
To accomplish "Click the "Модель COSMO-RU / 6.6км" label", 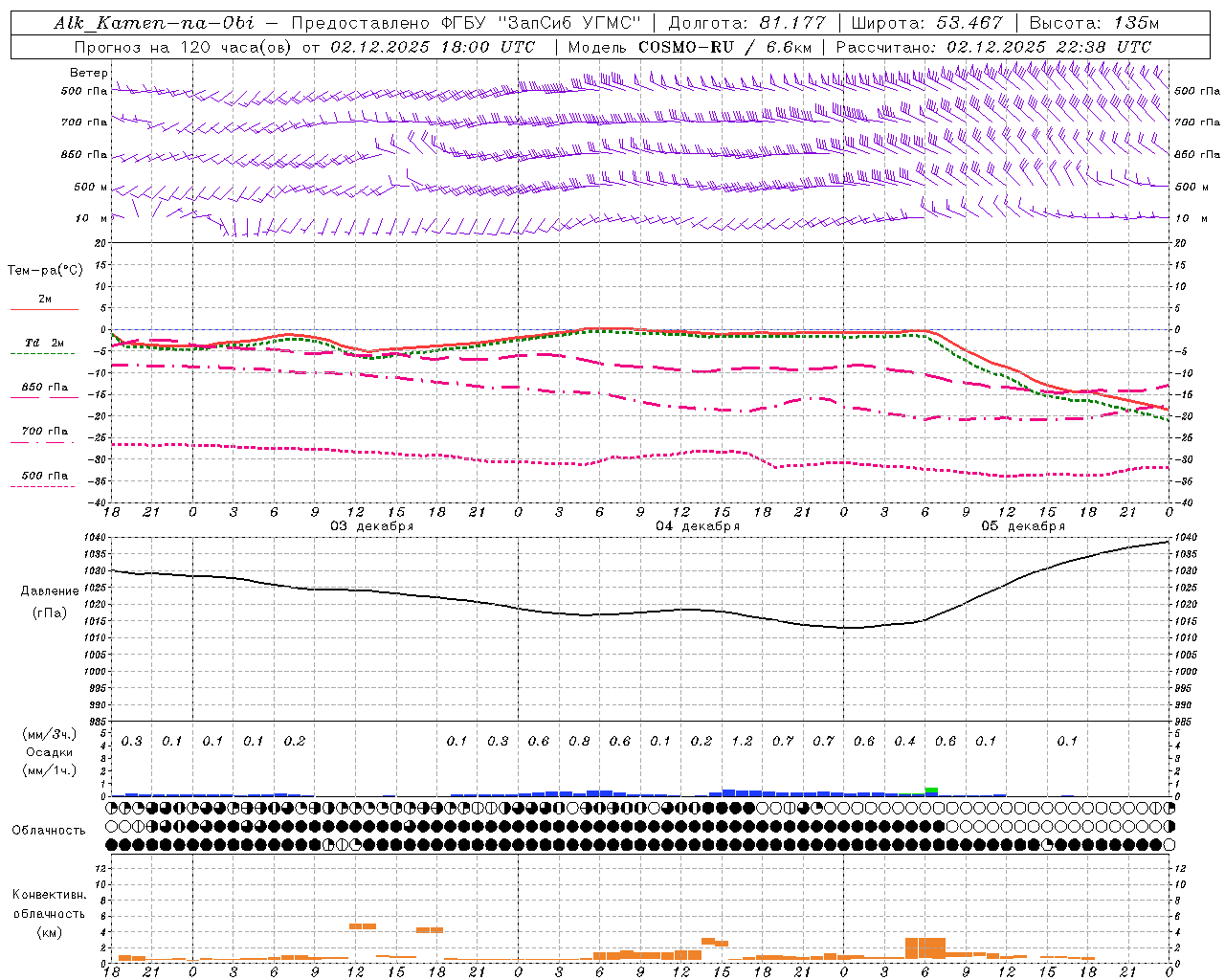I will tap(690, 47).
